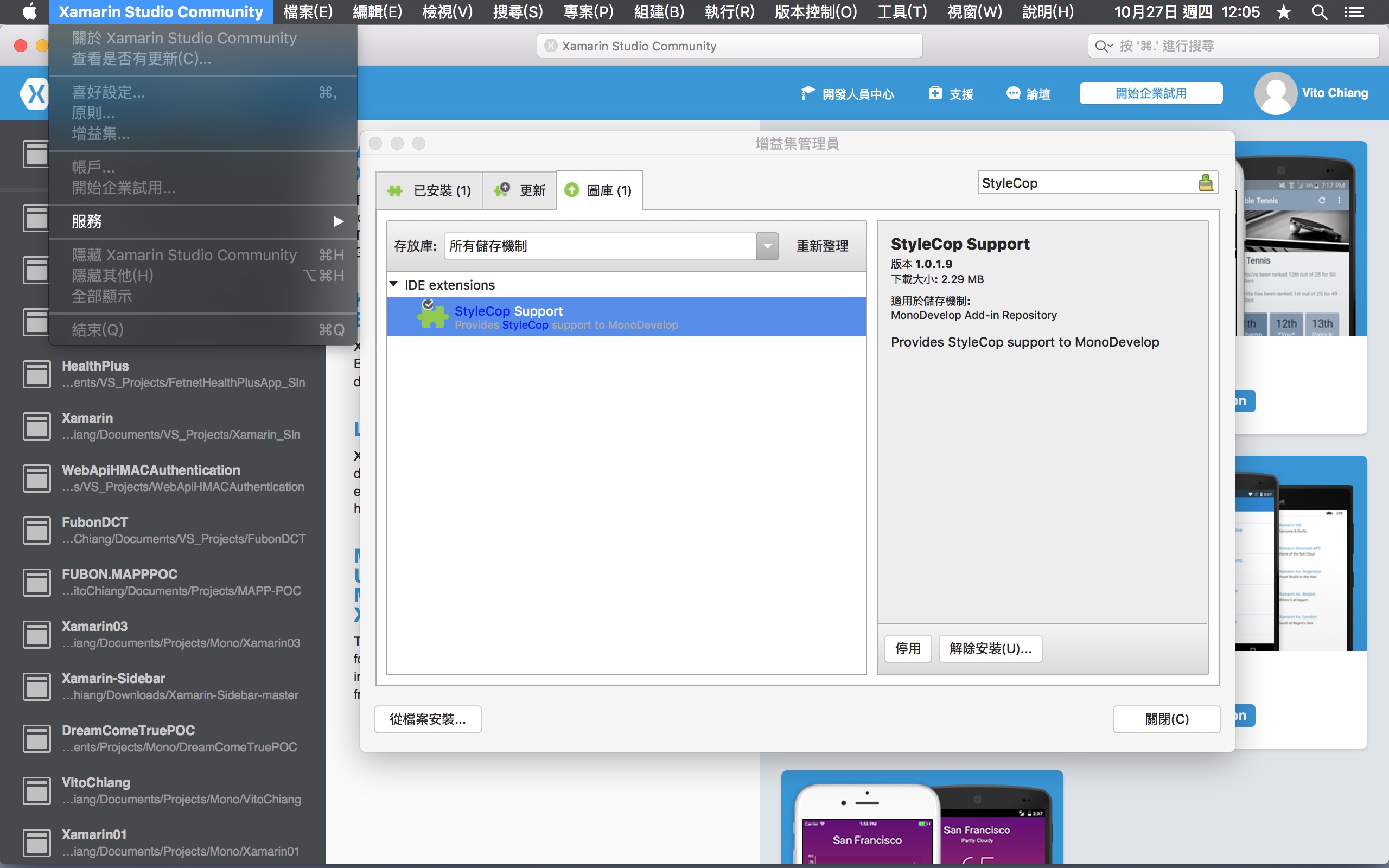Screen dimensions: 1389x868
Task: Choose 查看是否有更新(C)... menu item
Action: pos(203,59)
